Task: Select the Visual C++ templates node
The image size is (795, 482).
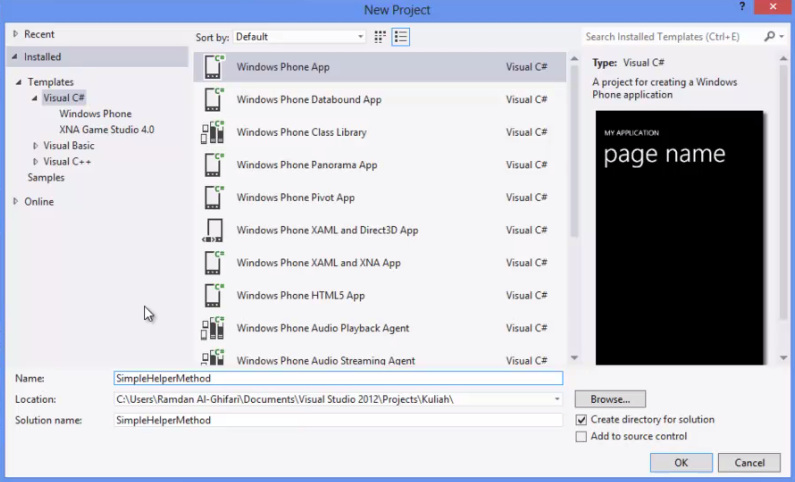Action: click(x=67, y=162)
